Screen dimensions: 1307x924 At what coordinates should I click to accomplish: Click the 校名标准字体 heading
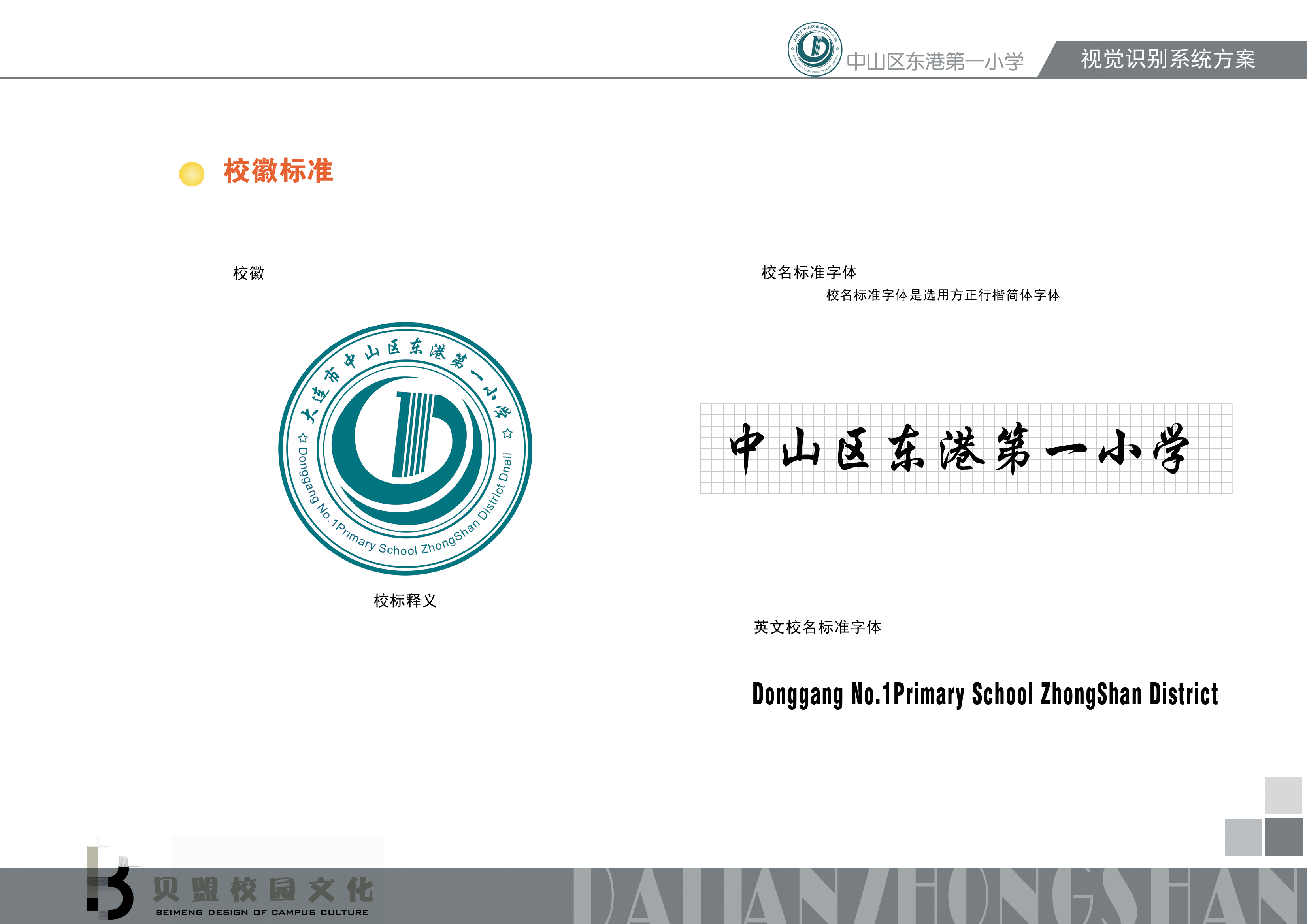tap(809, 273)
